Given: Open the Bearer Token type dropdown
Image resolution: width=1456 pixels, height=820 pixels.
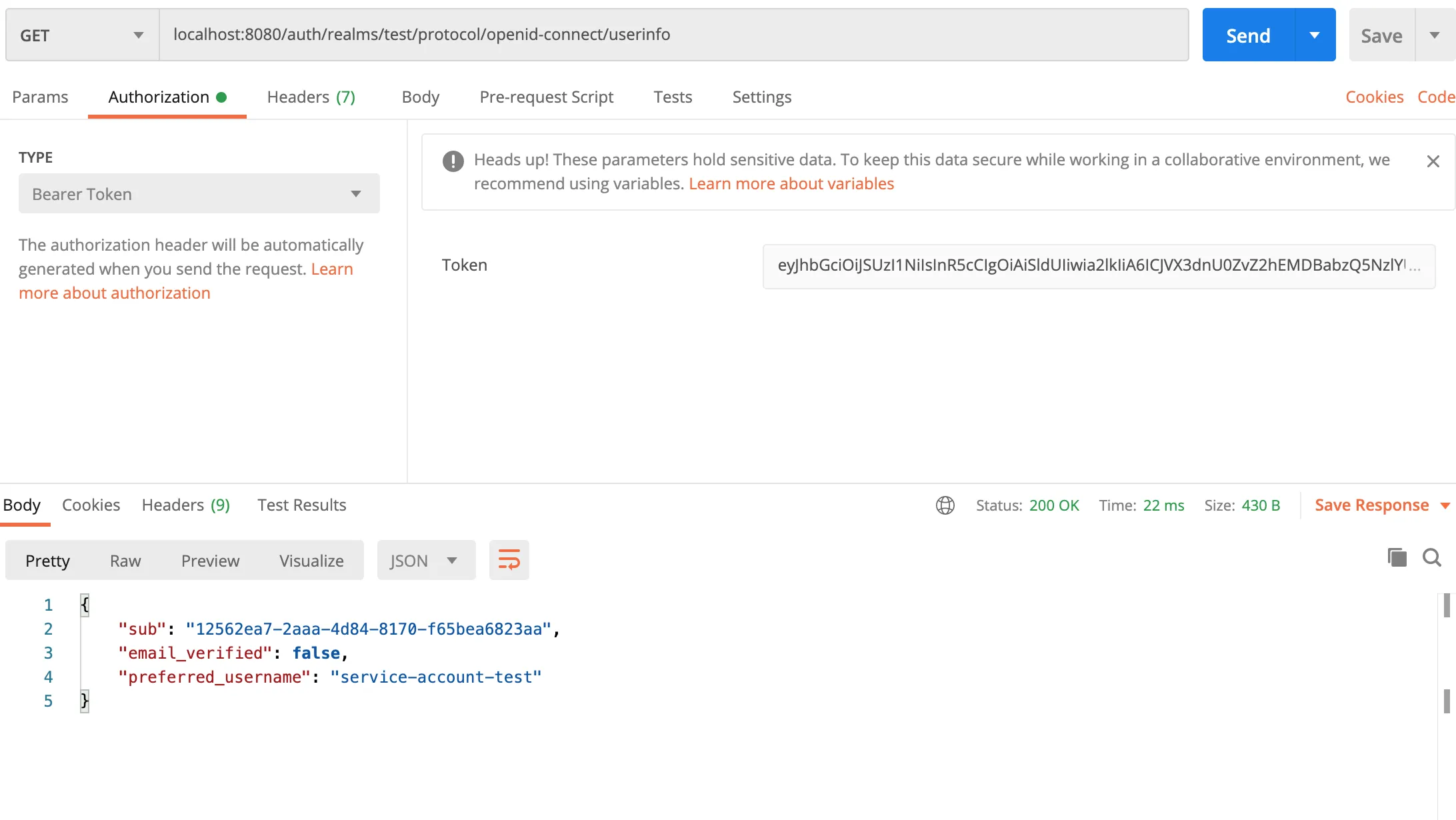Looking at the screenshot, I should coord(199,194).
